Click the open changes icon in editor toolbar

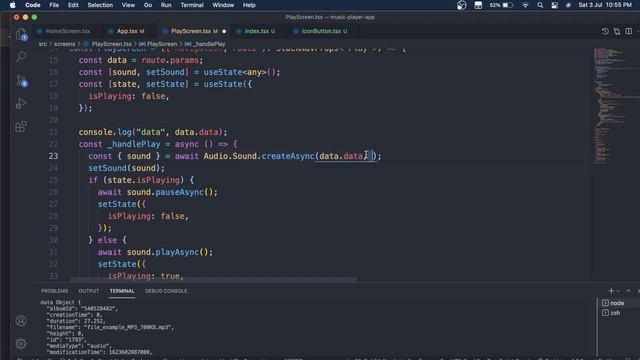click(x=617, y=31)
